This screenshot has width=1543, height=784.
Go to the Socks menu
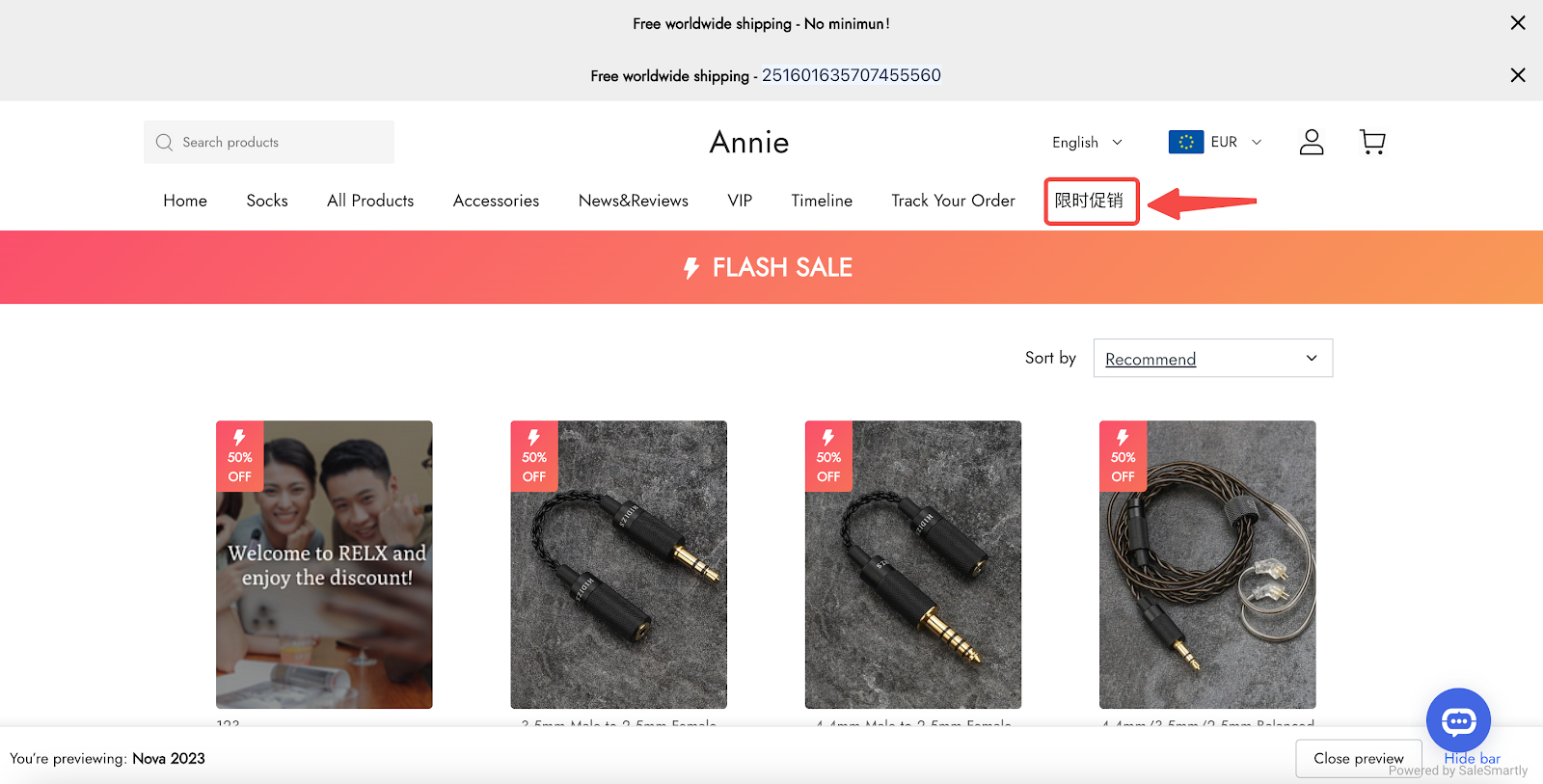(x=267, y=201)
